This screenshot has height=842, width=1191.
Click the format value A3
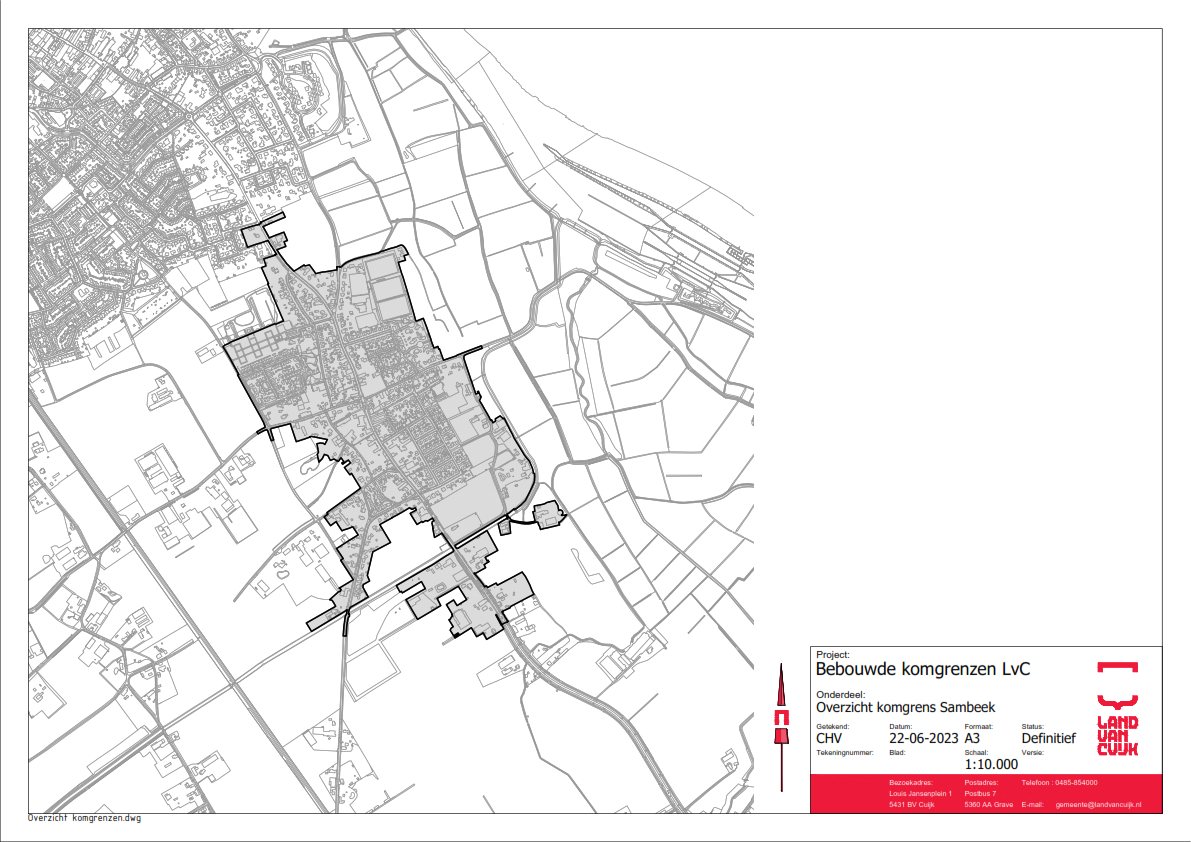click(x=974, y=739)
